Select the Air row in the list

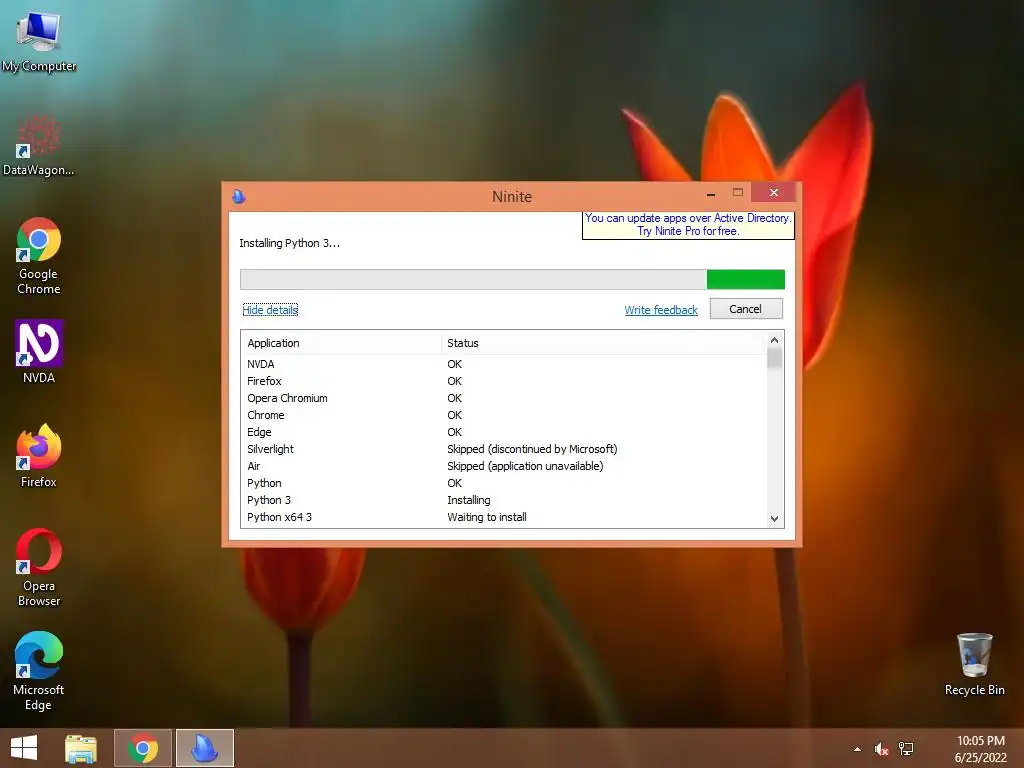(x=503, y=466)
